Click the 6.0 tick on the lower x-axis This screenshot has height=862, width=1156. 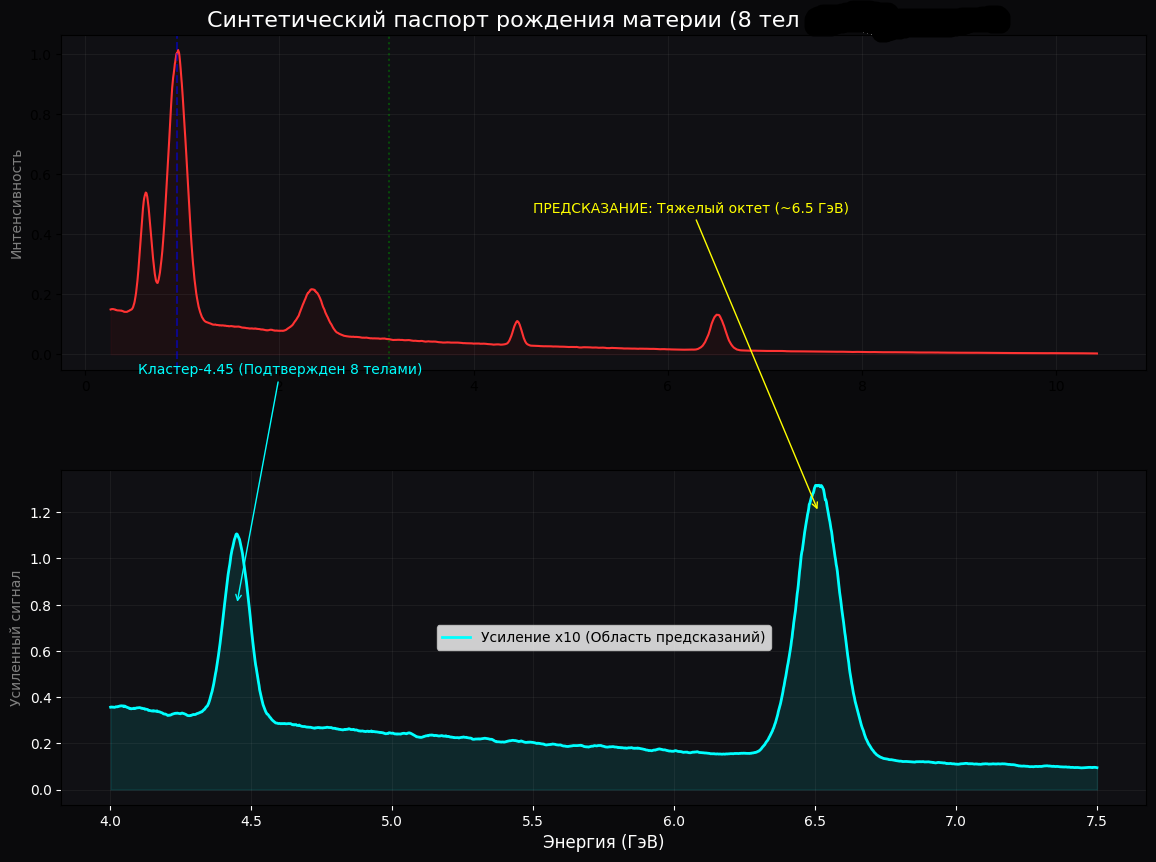click(674, 821)
